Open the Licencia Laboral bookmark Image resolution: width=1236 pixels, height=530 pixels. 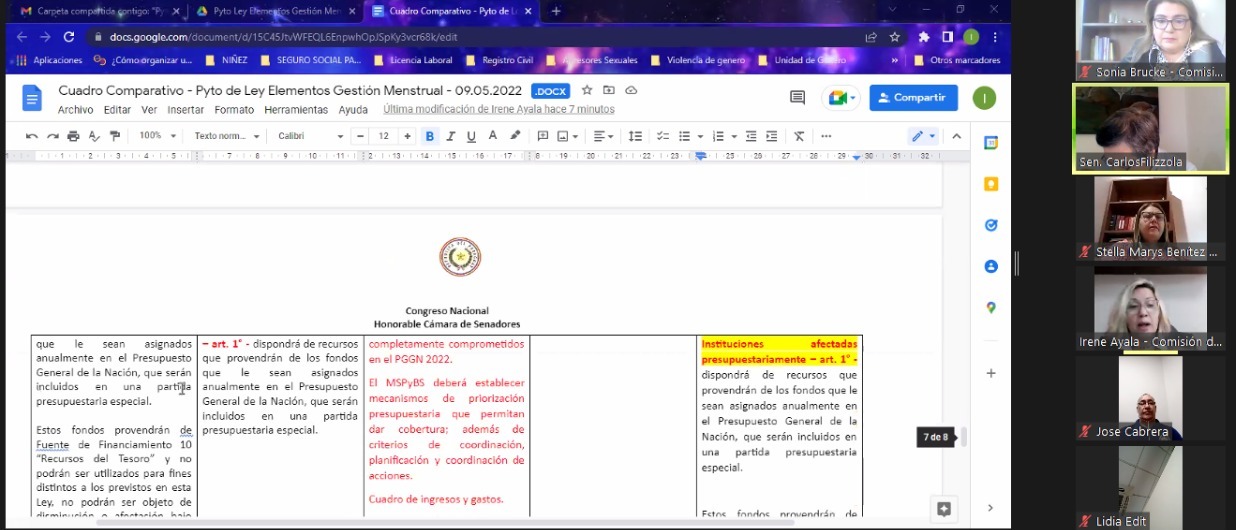pos(412,60)
